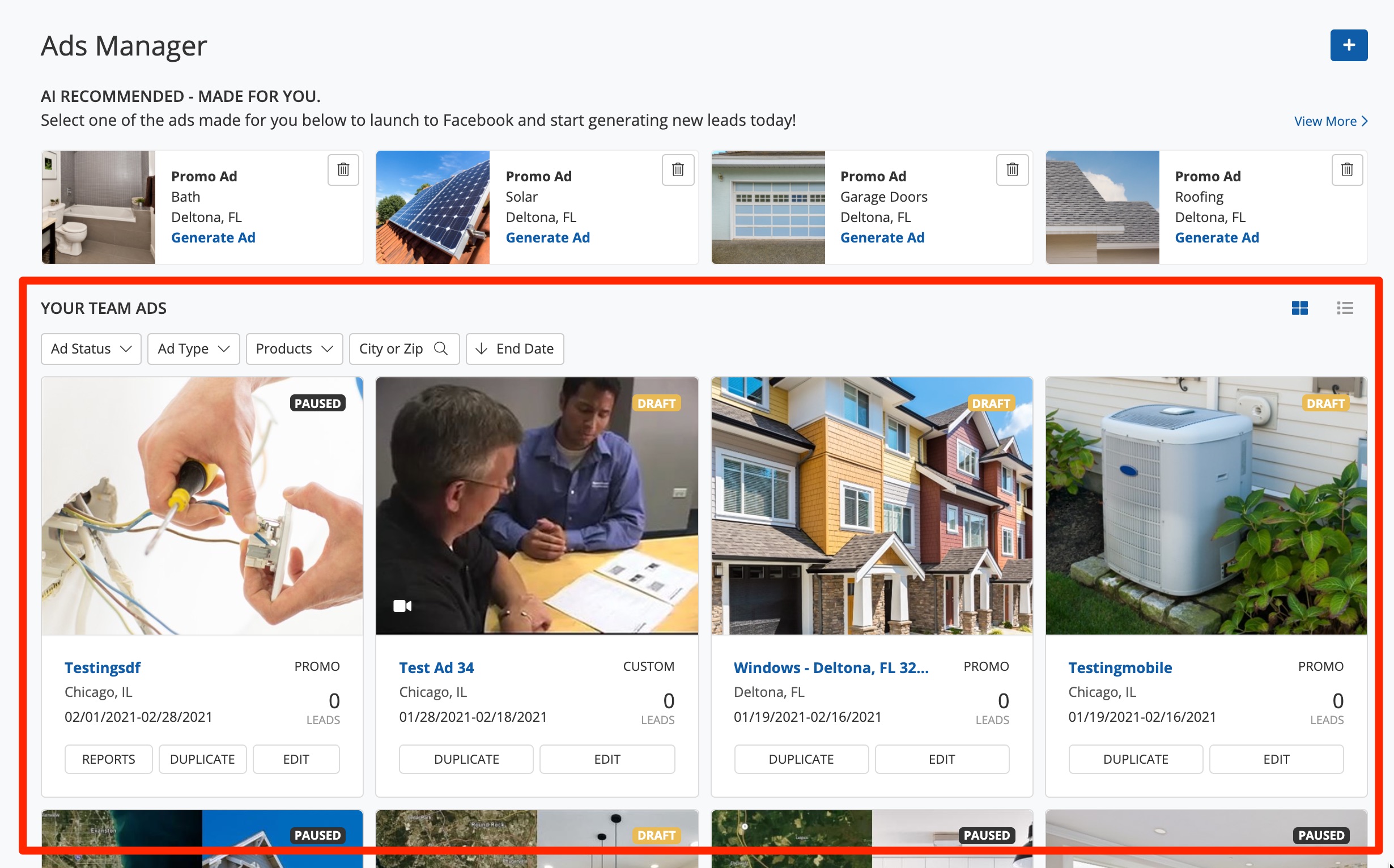Click Generate Ad for the Solar promo
Viewport: 1394px width, 868px height.
(x=547, y=237)
